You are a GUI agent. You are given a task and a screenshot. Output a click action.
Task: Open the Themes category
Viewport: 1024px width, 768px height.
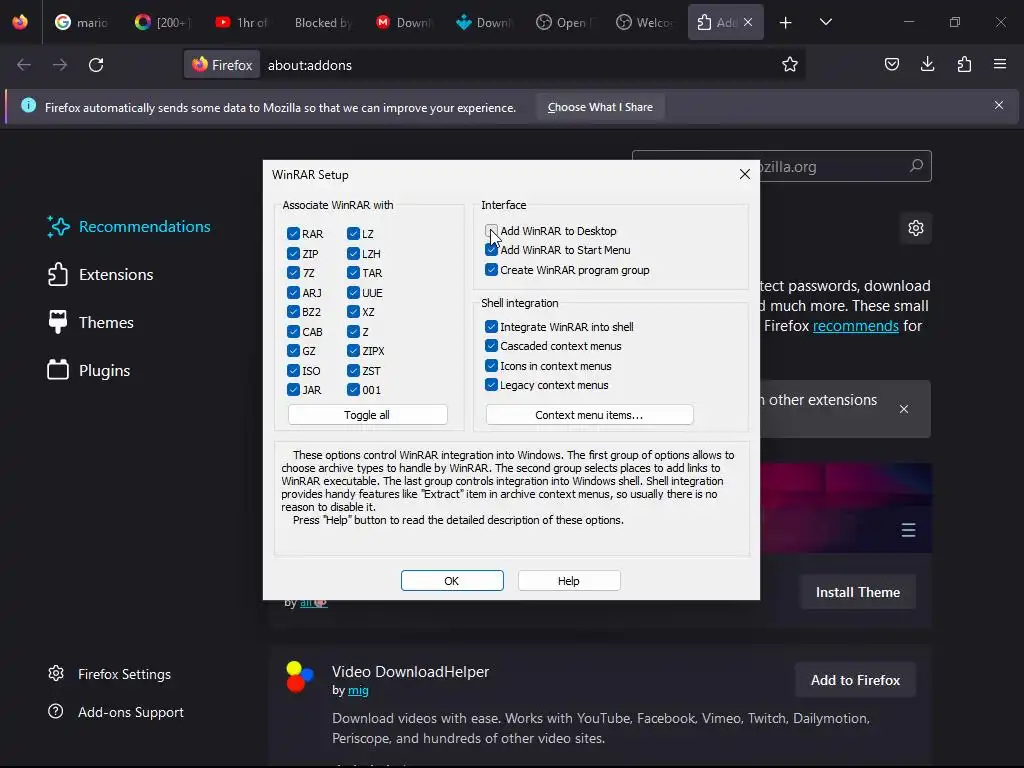(x=91, y=323)
